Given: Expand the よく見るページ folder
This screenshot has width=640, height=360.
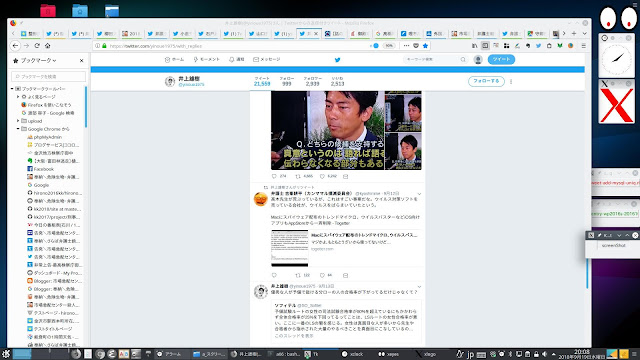Looking at the screenshot, I should [x=18, y=97].
